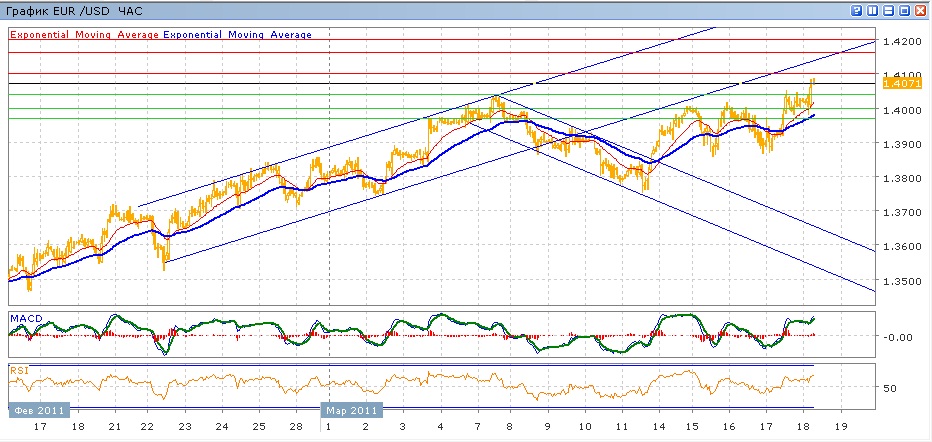This screenshot has height=442, width=932.
Task: Click the horizontal split panel icon
Action: click(888, 10)
